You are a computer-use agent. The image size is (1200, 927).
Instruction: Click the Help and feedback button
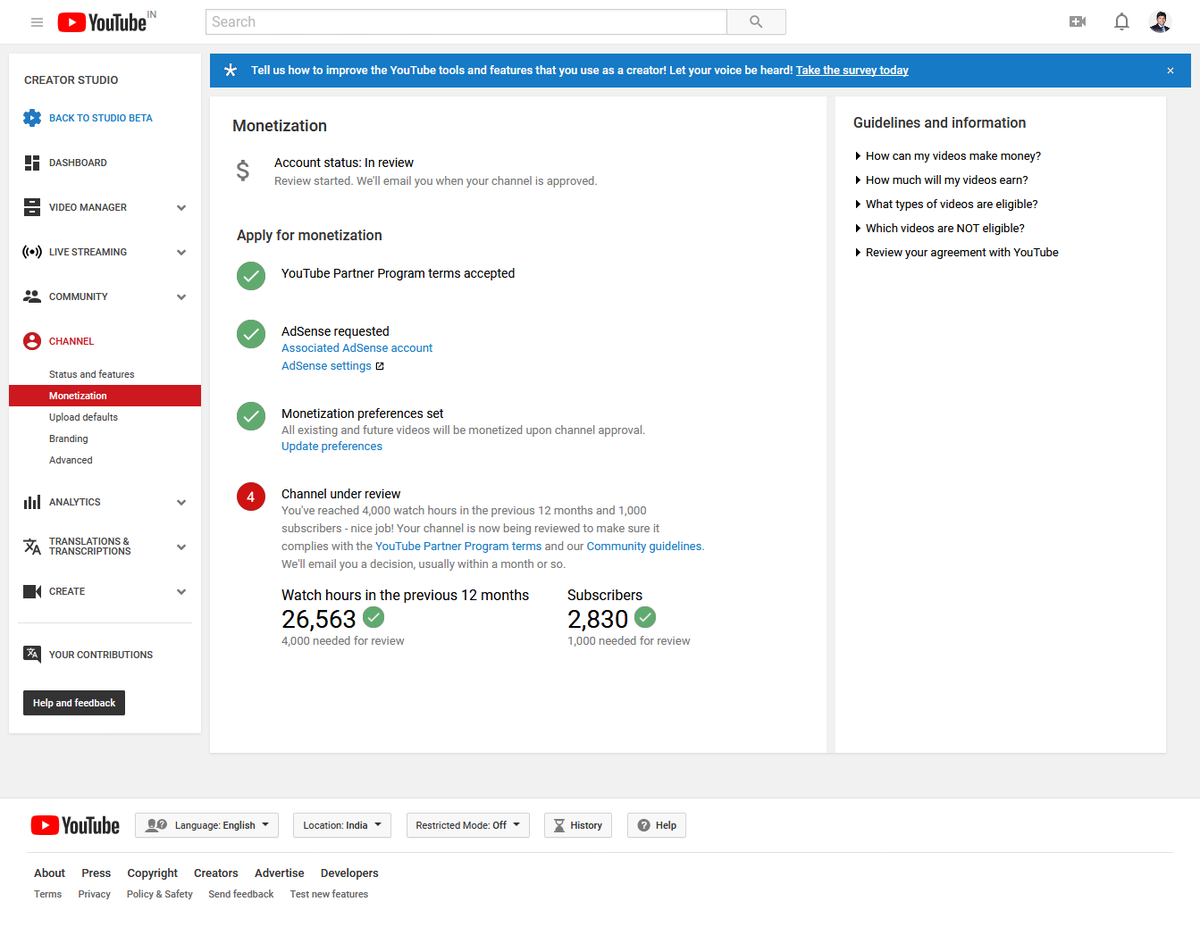(x=74, y=703)
